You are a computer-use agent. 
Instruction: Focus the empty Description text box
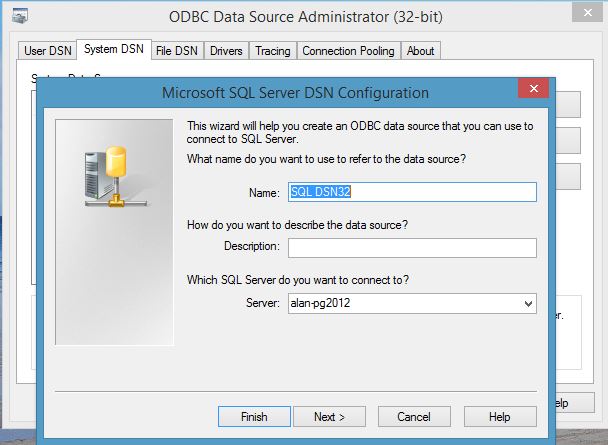[412, 248]
